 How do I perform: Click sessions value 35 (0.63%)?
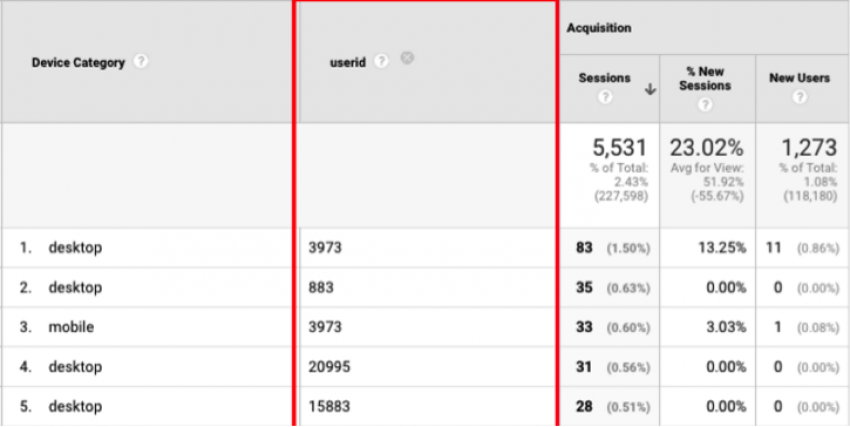[612, 288]
